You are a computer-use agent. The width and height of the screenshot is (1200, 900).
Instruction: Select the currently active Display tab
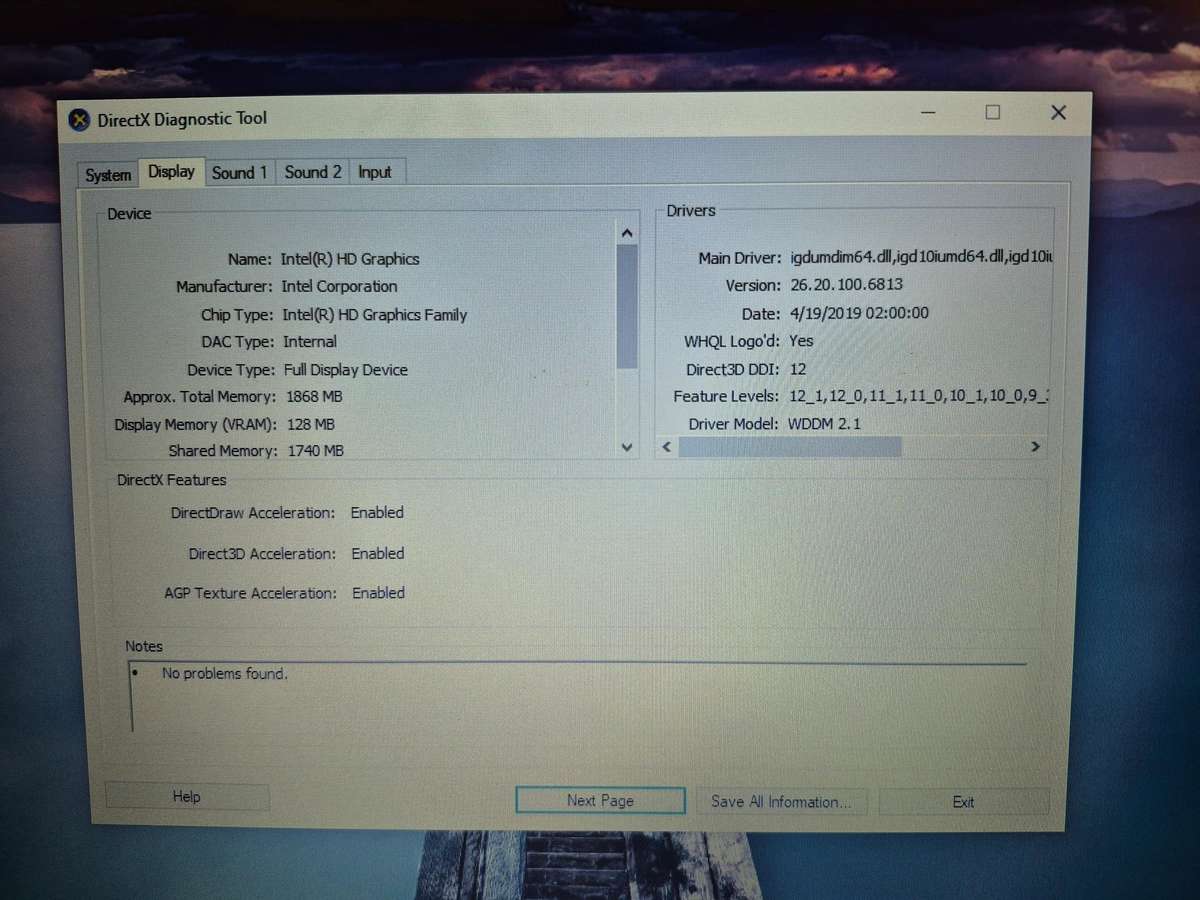pos(171,171)
